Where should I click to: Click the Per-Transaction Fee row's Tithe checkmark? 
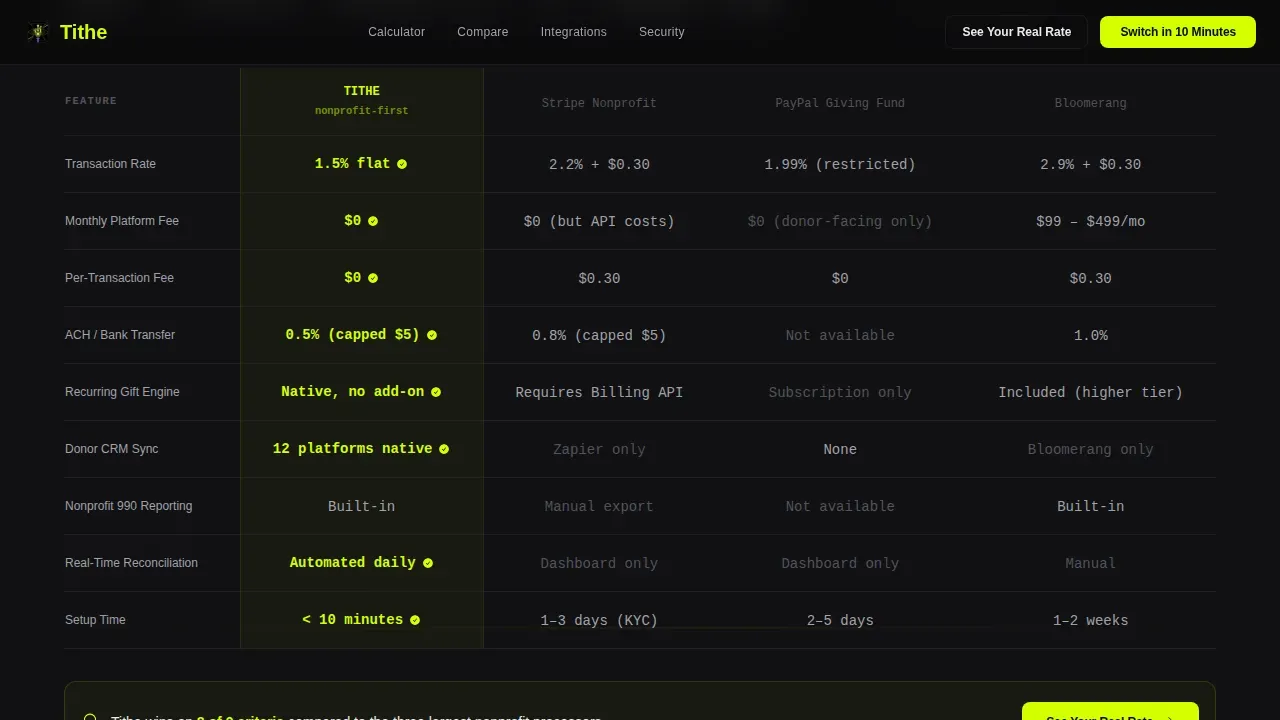(x=373, y=278)
